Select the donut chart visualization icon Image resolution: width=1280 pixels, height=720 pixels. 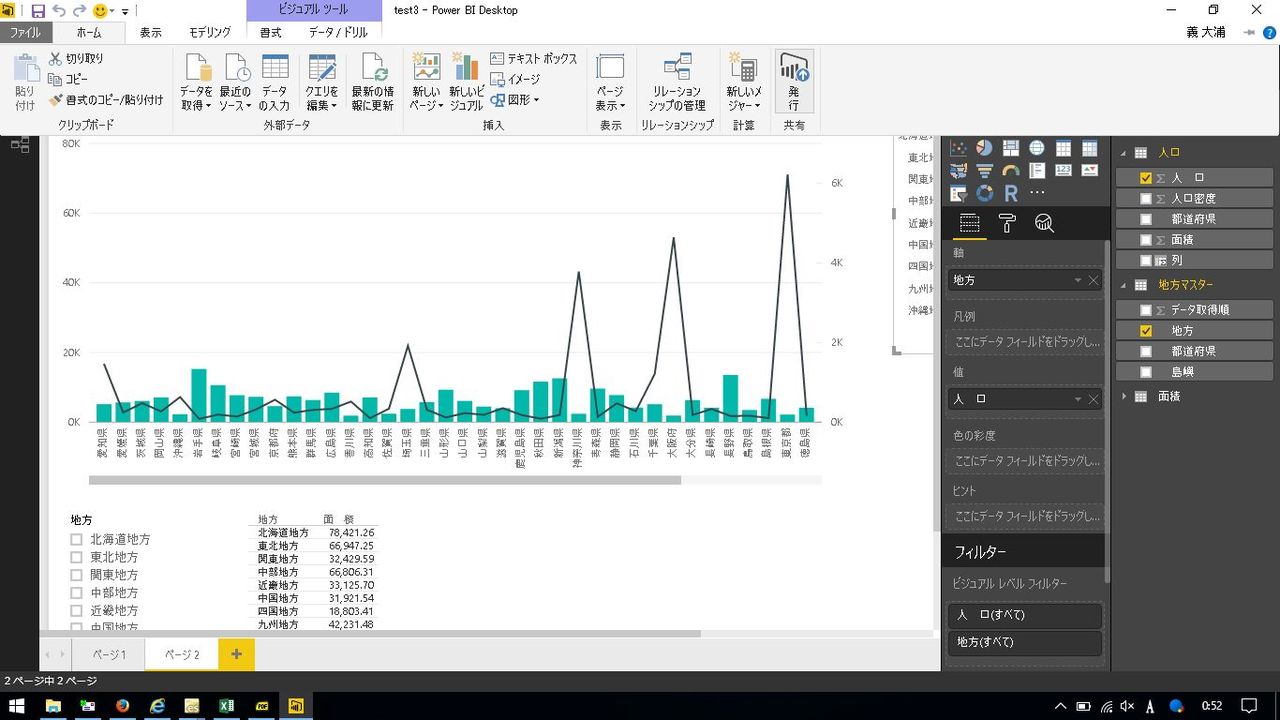984,192
